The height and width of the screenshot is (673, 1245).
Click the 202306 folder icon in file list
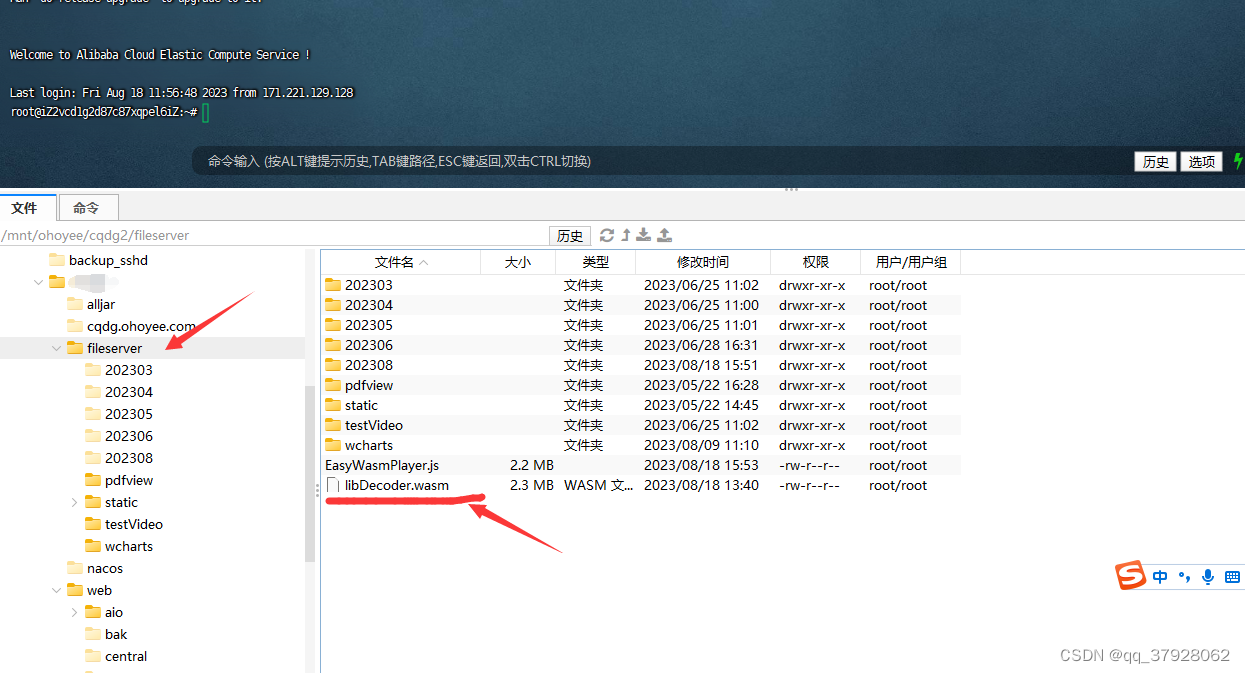coord(333,345)
